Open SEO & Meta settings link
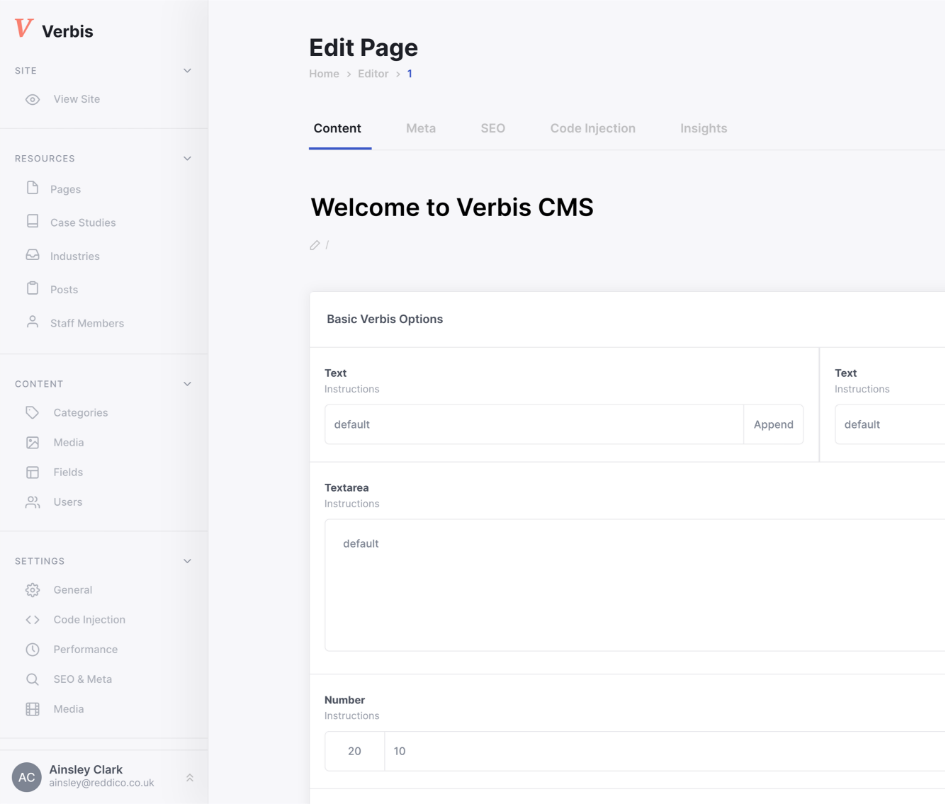 (x=83, y=679)
